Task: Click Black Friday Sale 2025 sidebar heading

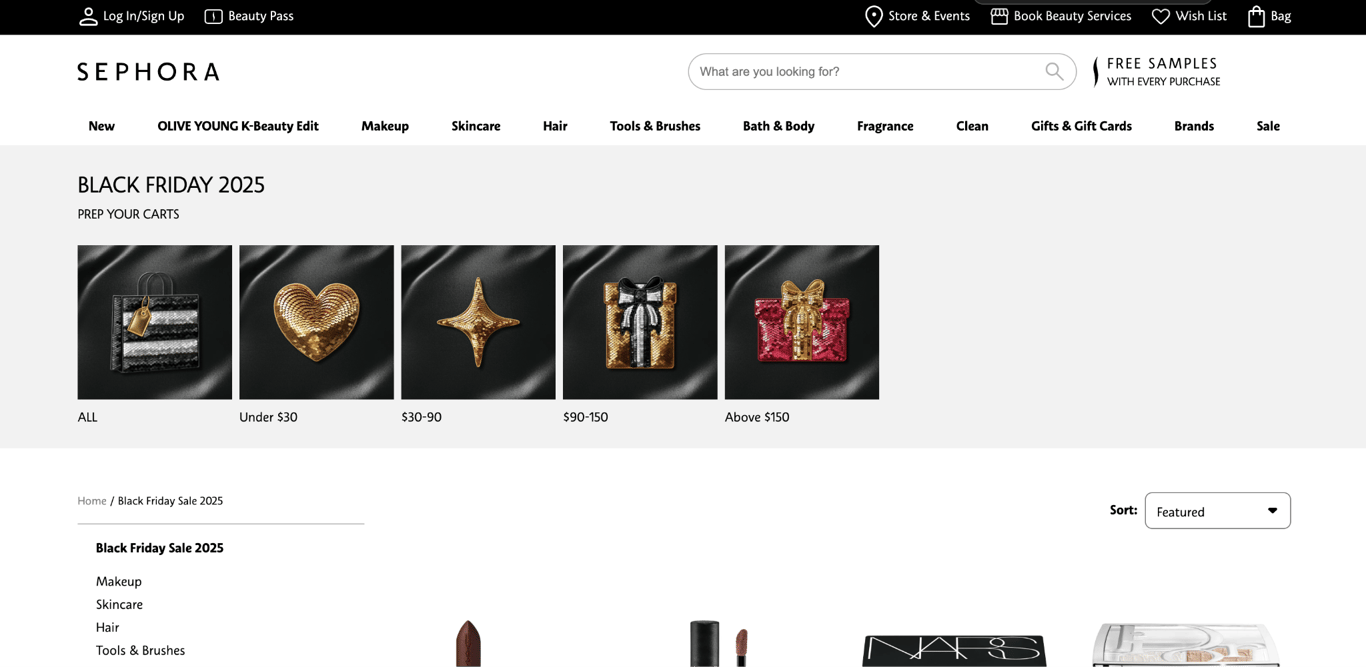Action: (x=160, y=548)
